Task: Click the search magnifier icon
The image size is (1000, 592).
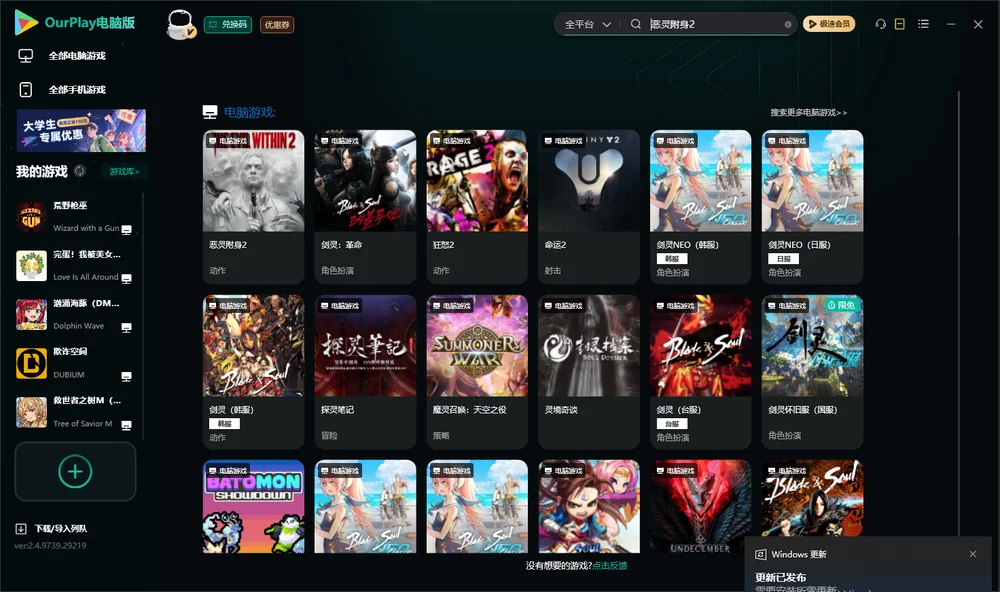Action: (635, 24)
